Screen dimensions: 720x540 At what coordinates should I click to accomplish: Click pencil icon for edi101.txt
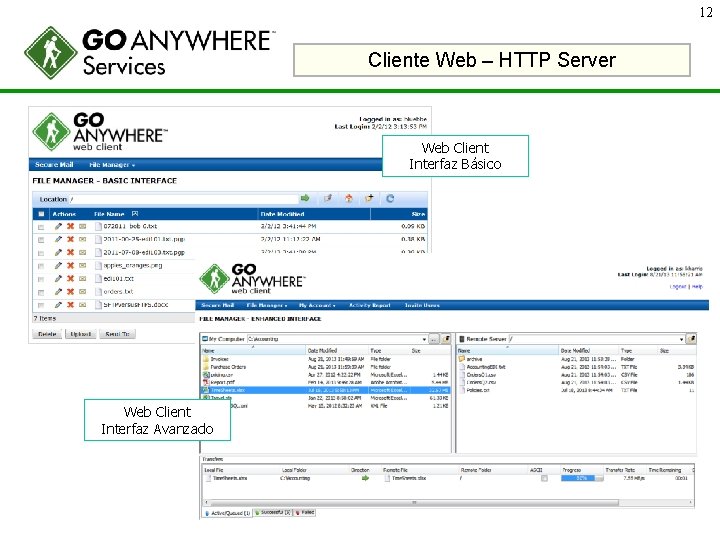click(x=58, y=278)
